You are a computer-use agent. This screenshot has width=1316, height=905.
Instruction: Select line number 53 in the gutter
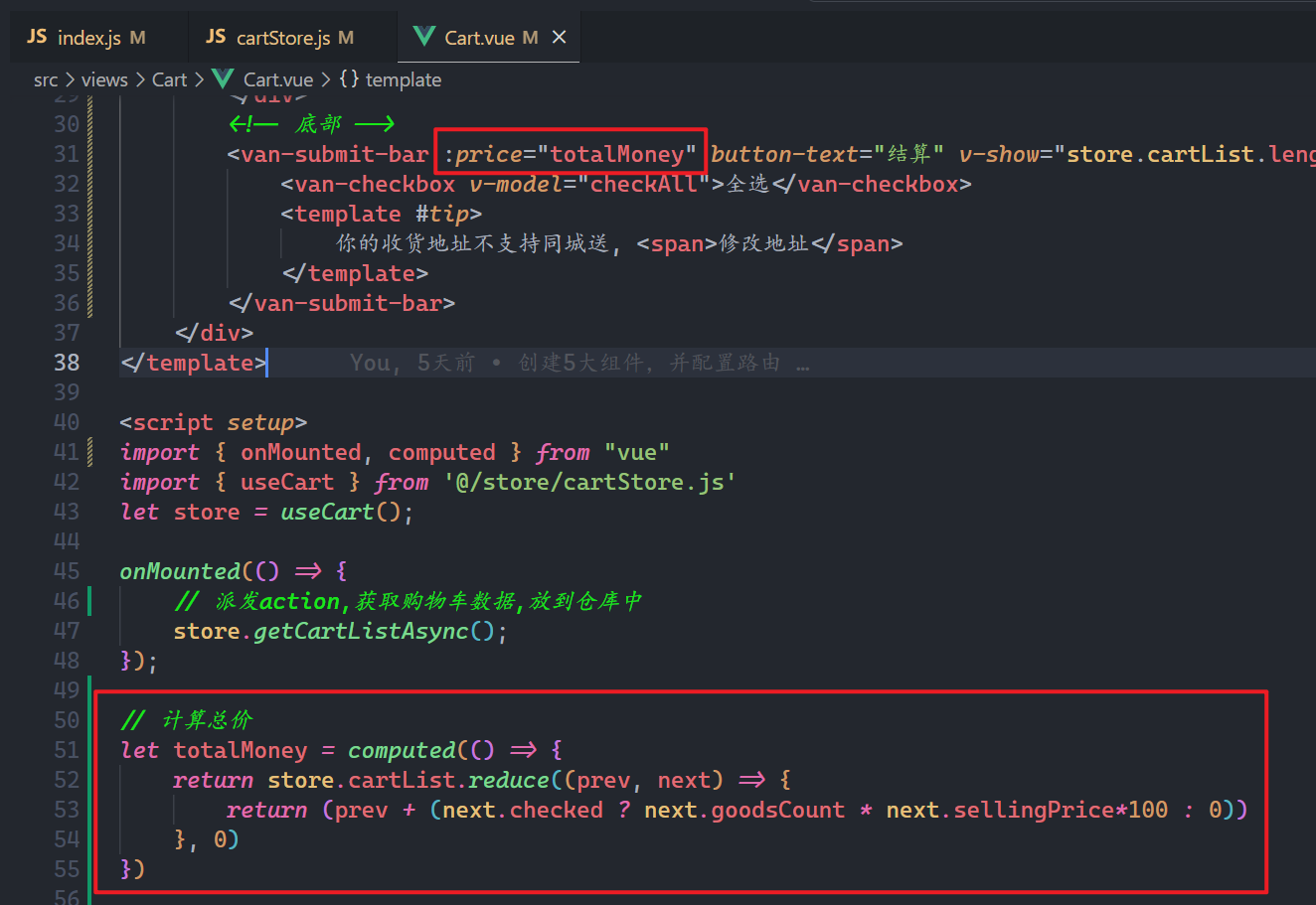click(x=67, y=810)
